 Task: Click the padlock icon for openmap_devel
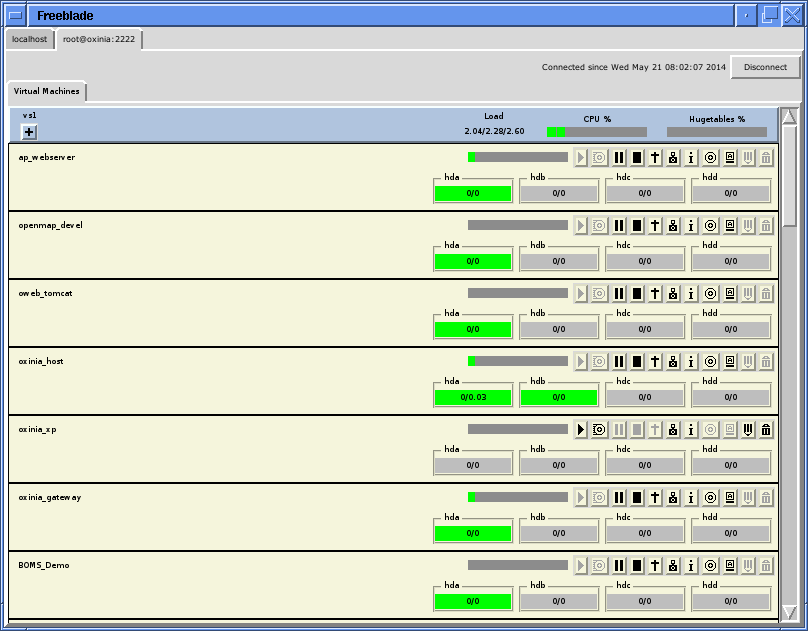click(x=673, y=225)
